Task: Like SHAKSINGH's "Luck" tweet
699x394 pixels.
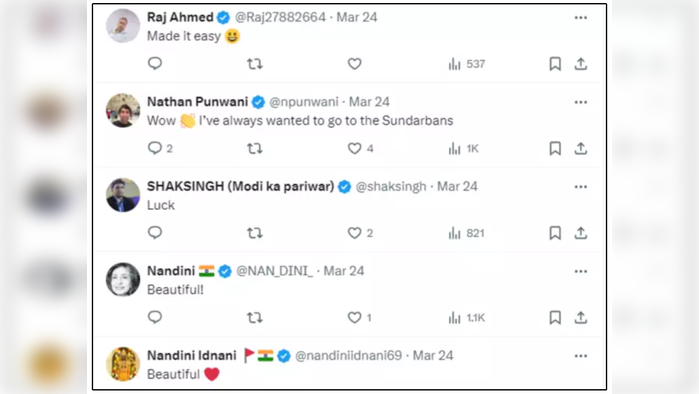Action: 360,233
